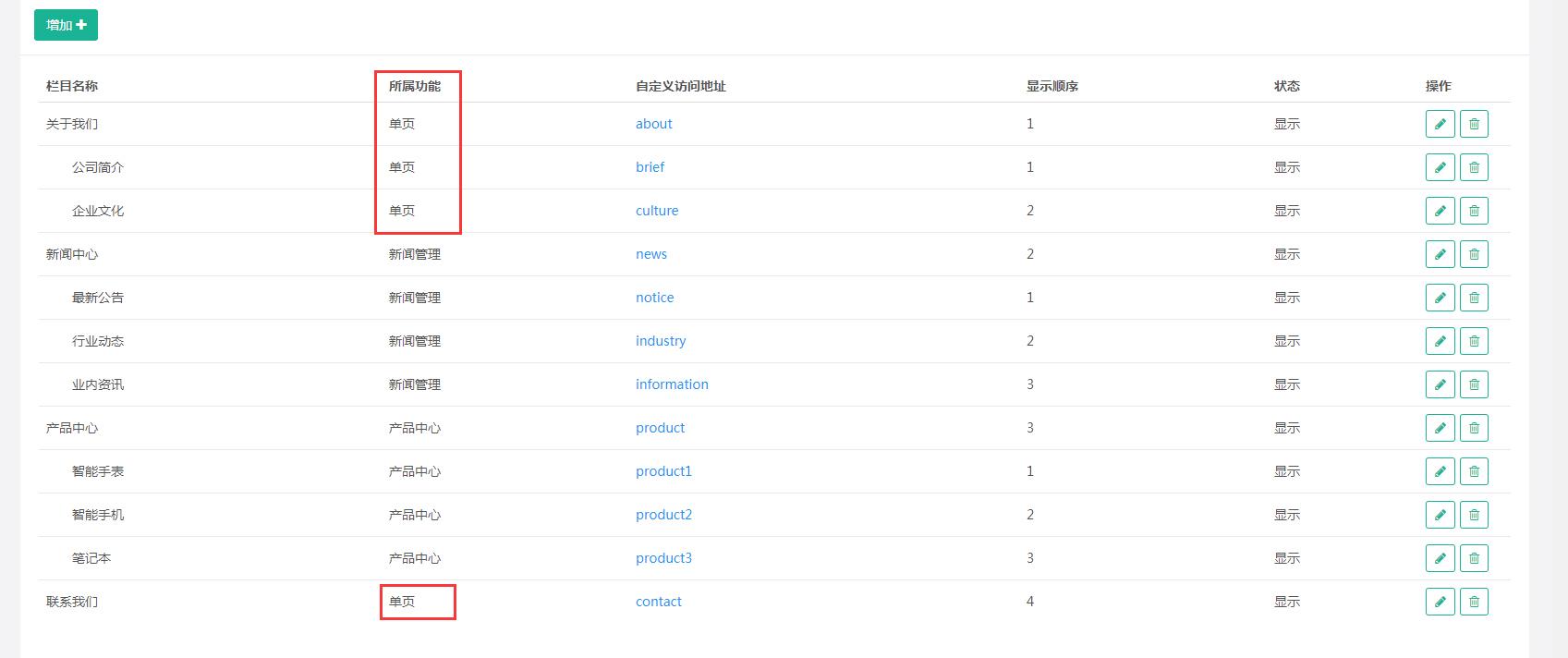The width and height of the screenshot is (1568, 658).
Task: Delete the 企业文化 column entry
Action: coord(1474,211)
